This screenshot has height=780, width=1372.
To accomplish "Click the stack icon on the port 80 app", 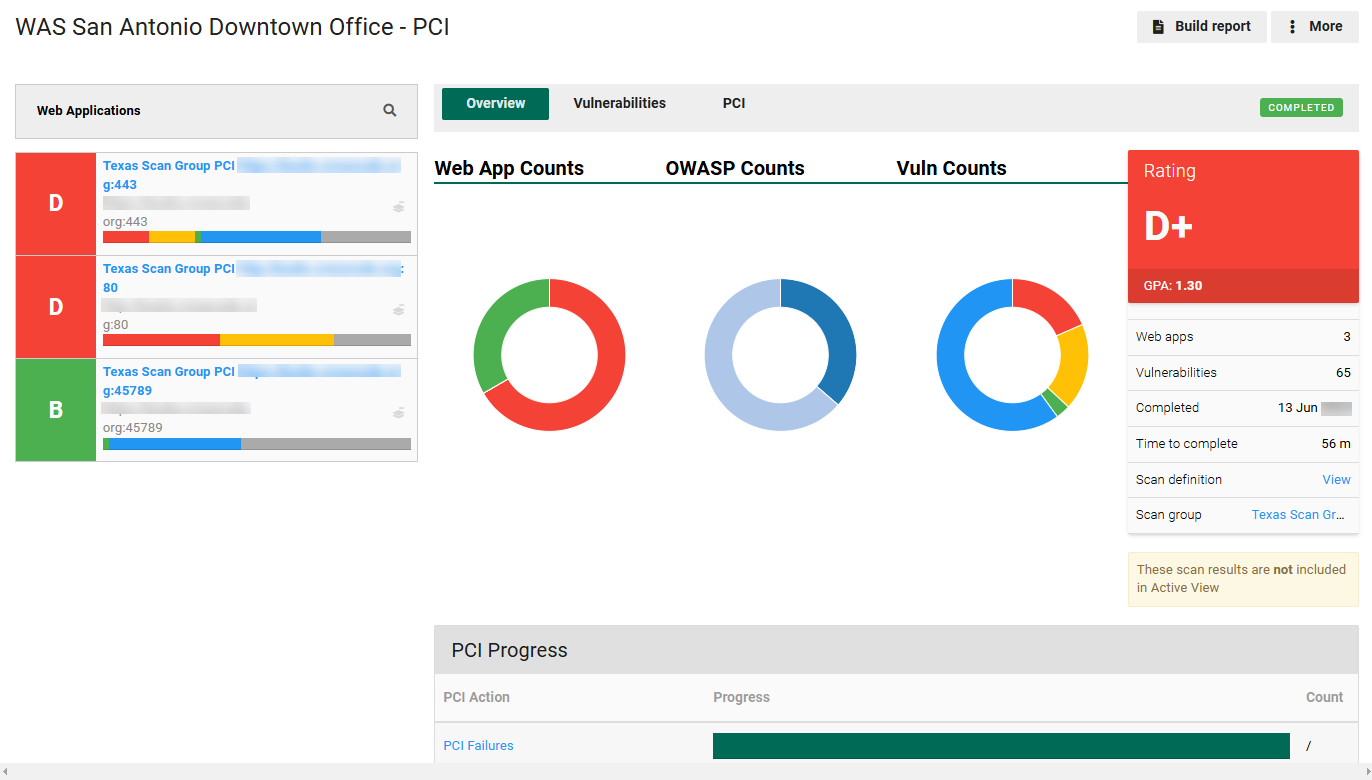I will coord(399,310).
